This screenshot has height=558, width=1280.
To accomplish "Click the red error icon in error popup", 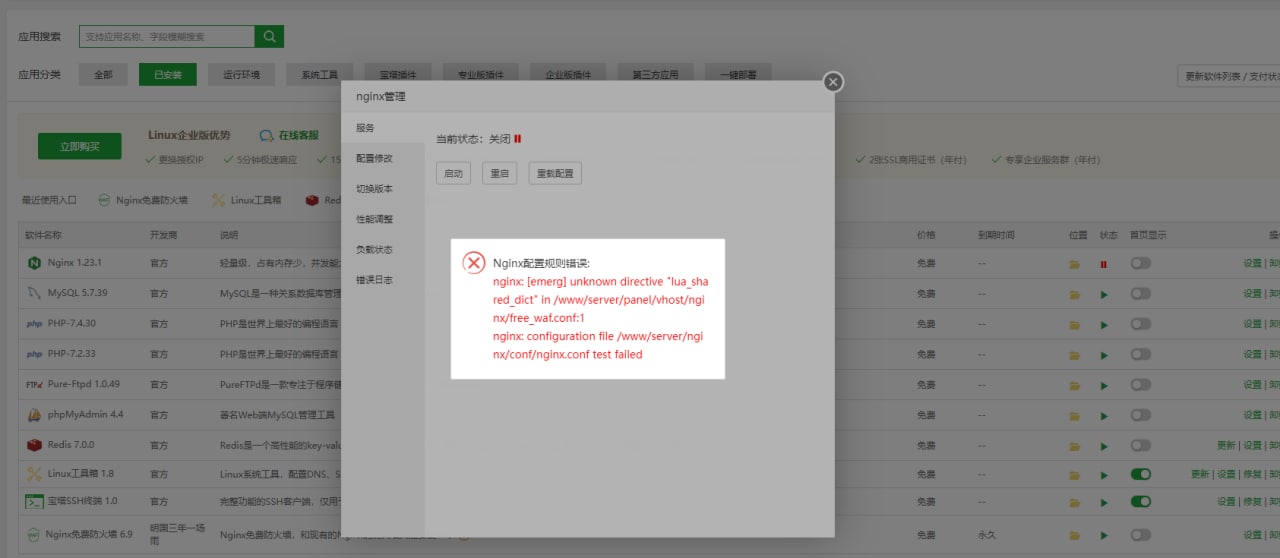I will (474, 263).
